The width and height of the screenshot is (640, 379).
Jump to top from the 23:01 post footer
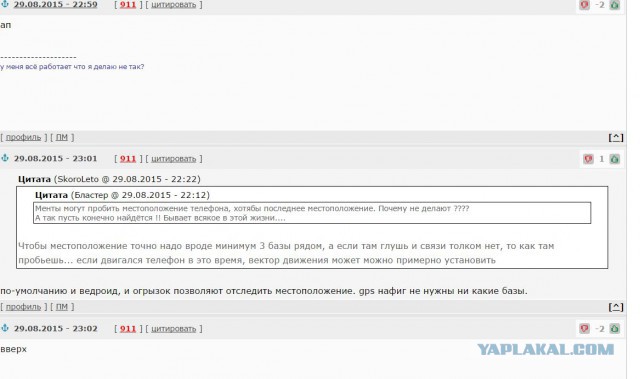coord(616,307)
